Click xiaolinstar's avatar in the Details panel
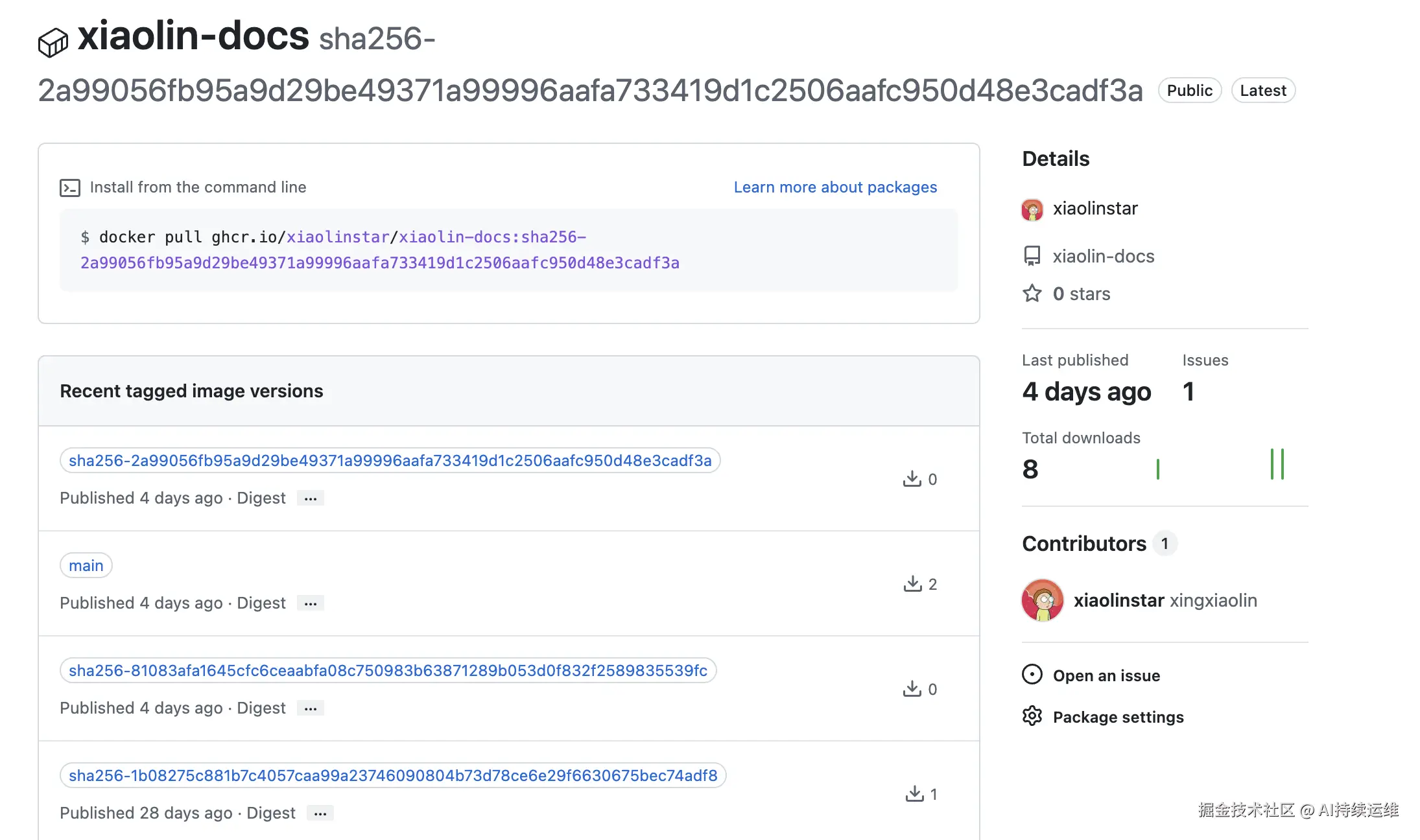The width and height of the screenshot is (1420, 840). point(1032,209)
